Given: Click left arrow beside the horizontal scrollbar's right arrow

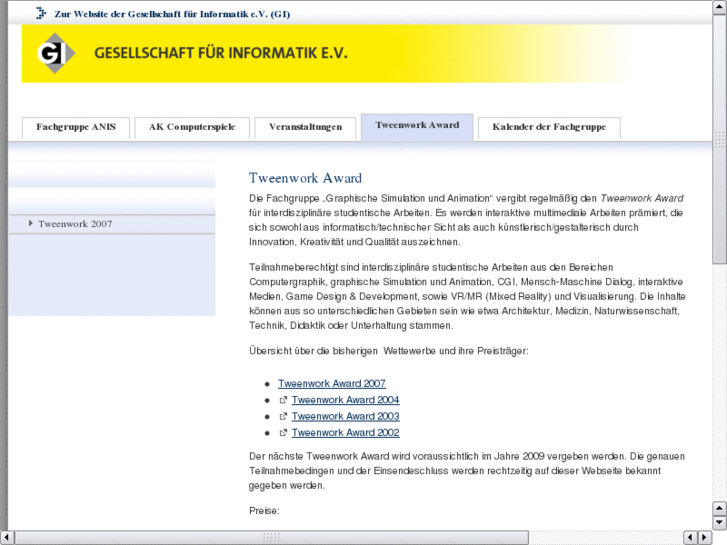Looking at the screenshot, I should click(x=691, y=538).
